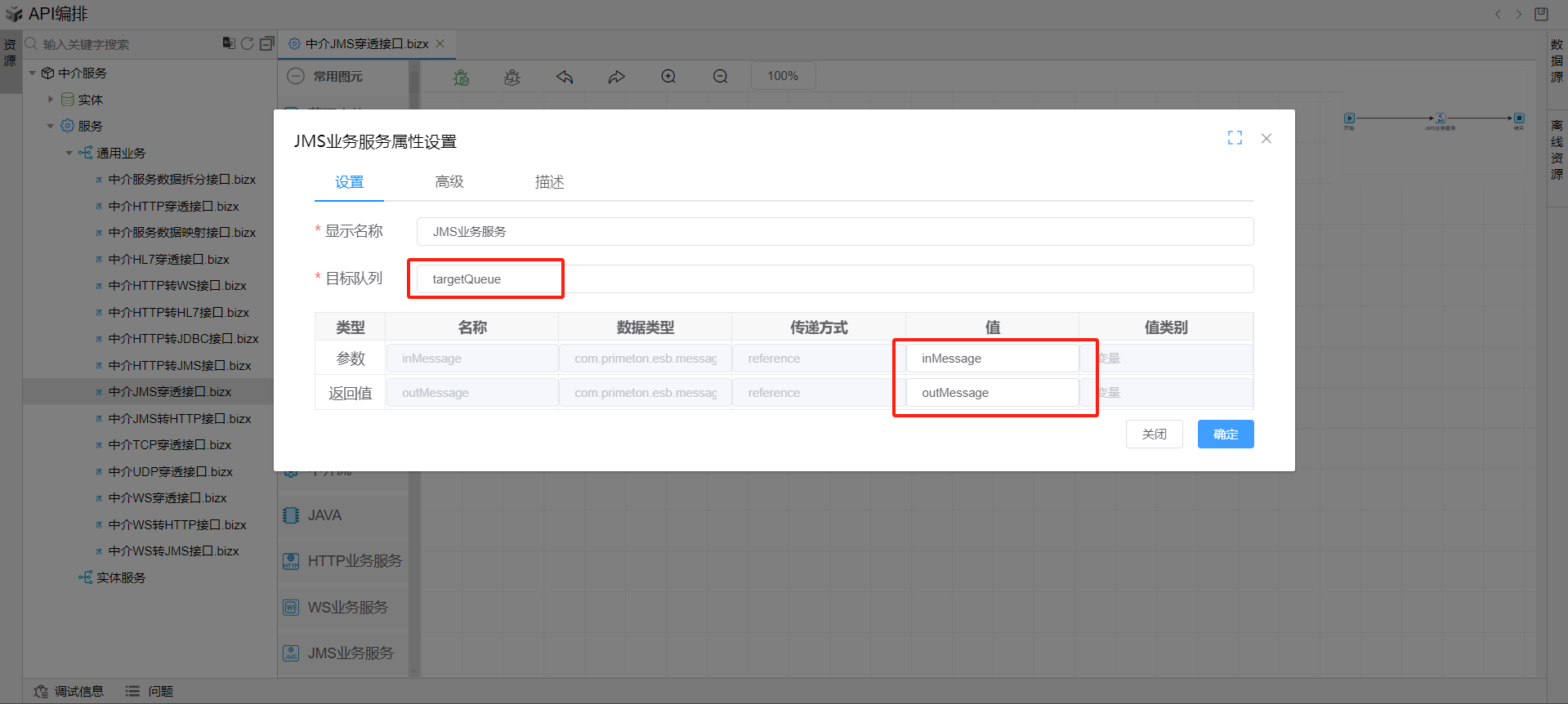Open 中介HTTP转JMS接口.bizx in tree
Viewport: 1568px width, 704px height.
(179, 366)
